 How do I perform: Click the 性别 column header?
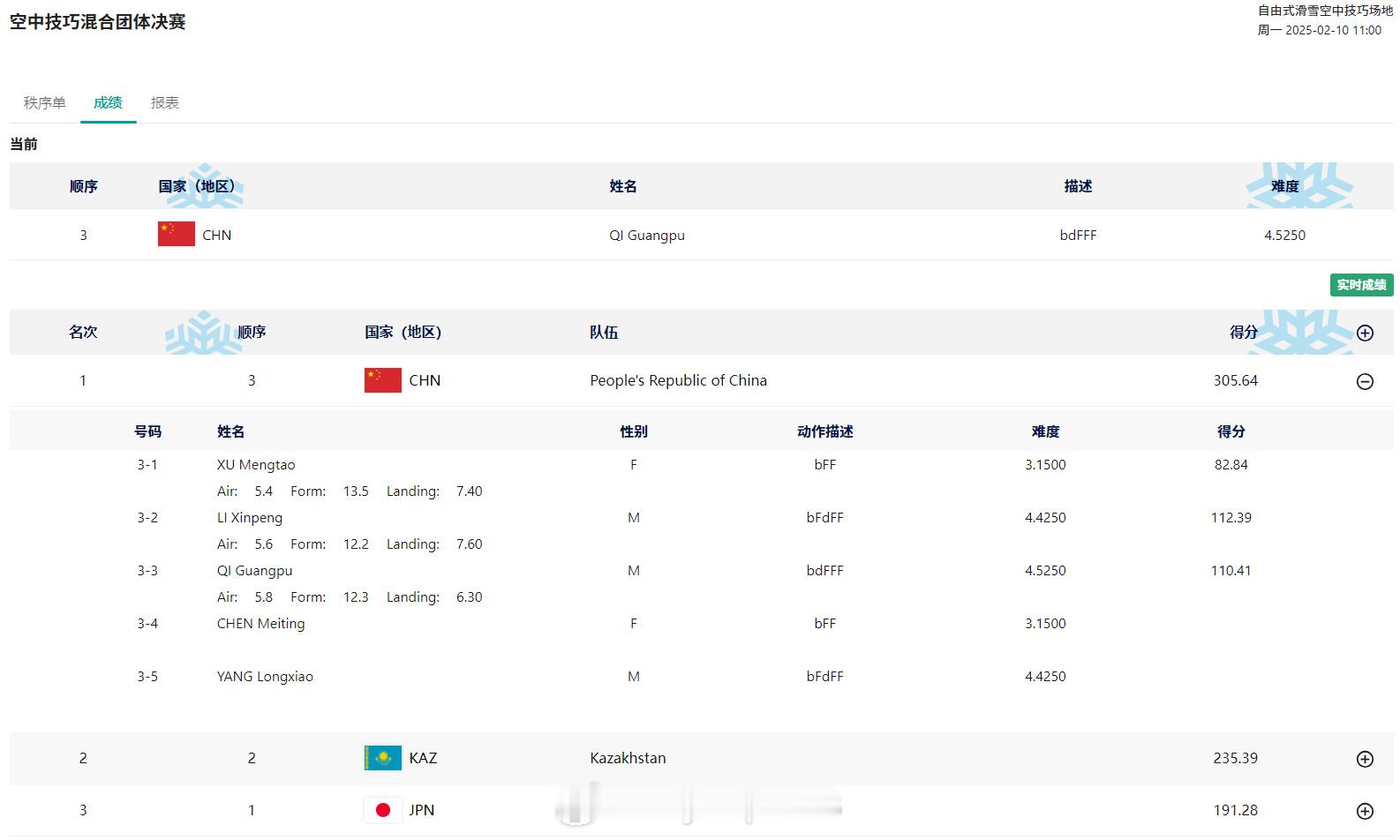click(633, 431)
